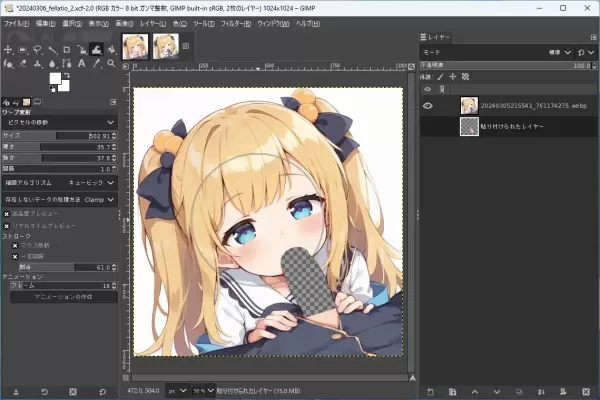Toggle lock alpha channel checkerboard icon
The image size is (600, 400).
pyautogui.click(x=465, y=77)
